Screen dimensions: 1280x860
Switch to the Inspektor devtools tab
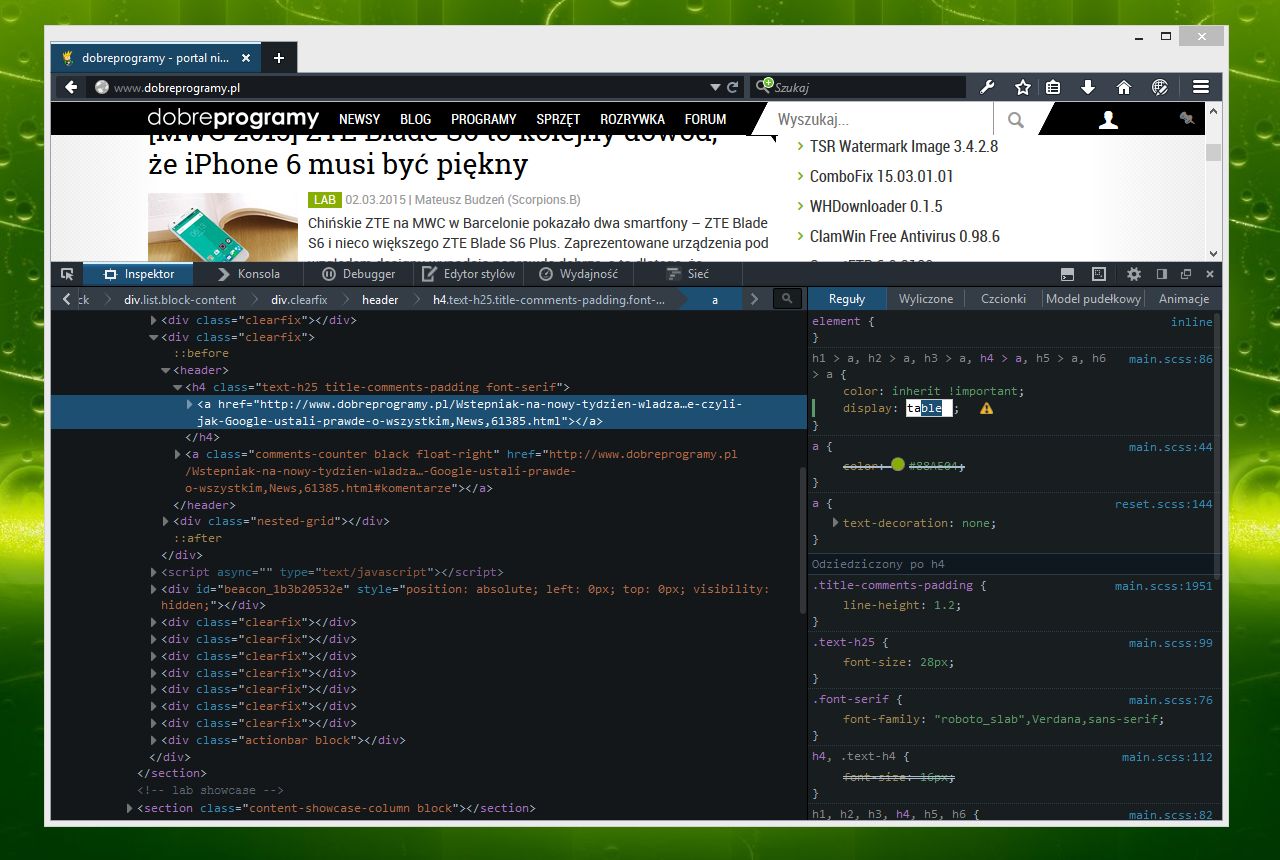[x=139, y=274]
